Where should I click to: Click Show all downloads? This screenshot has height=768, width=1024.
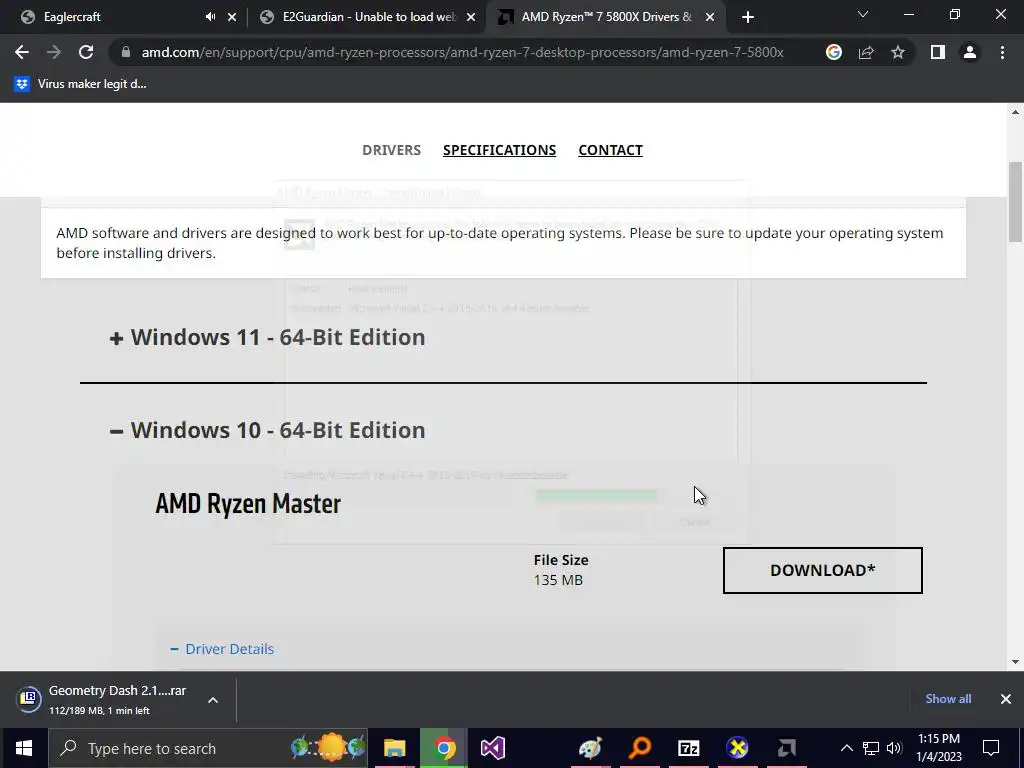click(x=948, y=699)
